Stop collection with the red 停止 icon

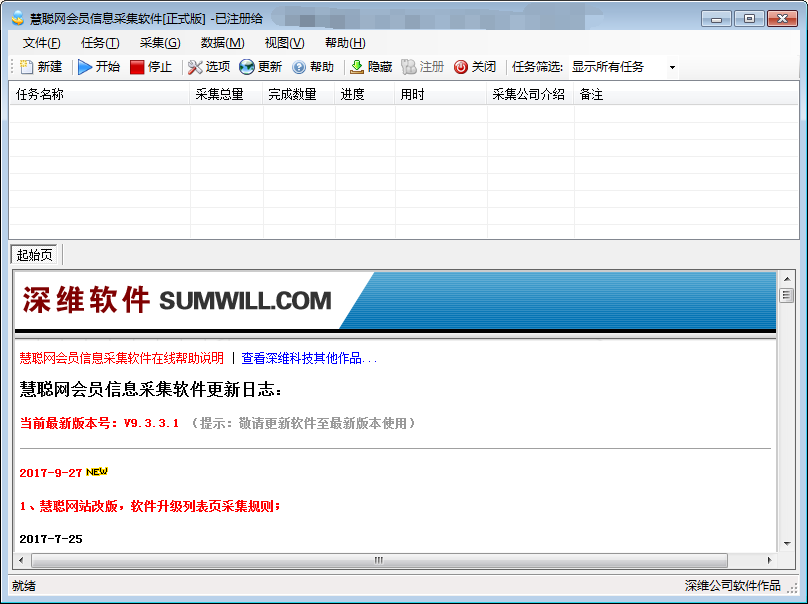coord(137,67)
